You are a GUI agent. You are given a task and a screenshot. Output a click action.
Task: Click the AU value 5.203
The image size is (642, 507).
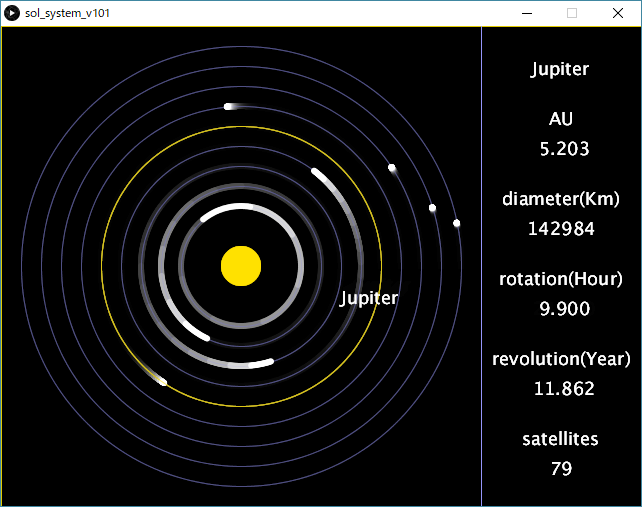click(564, 149)
